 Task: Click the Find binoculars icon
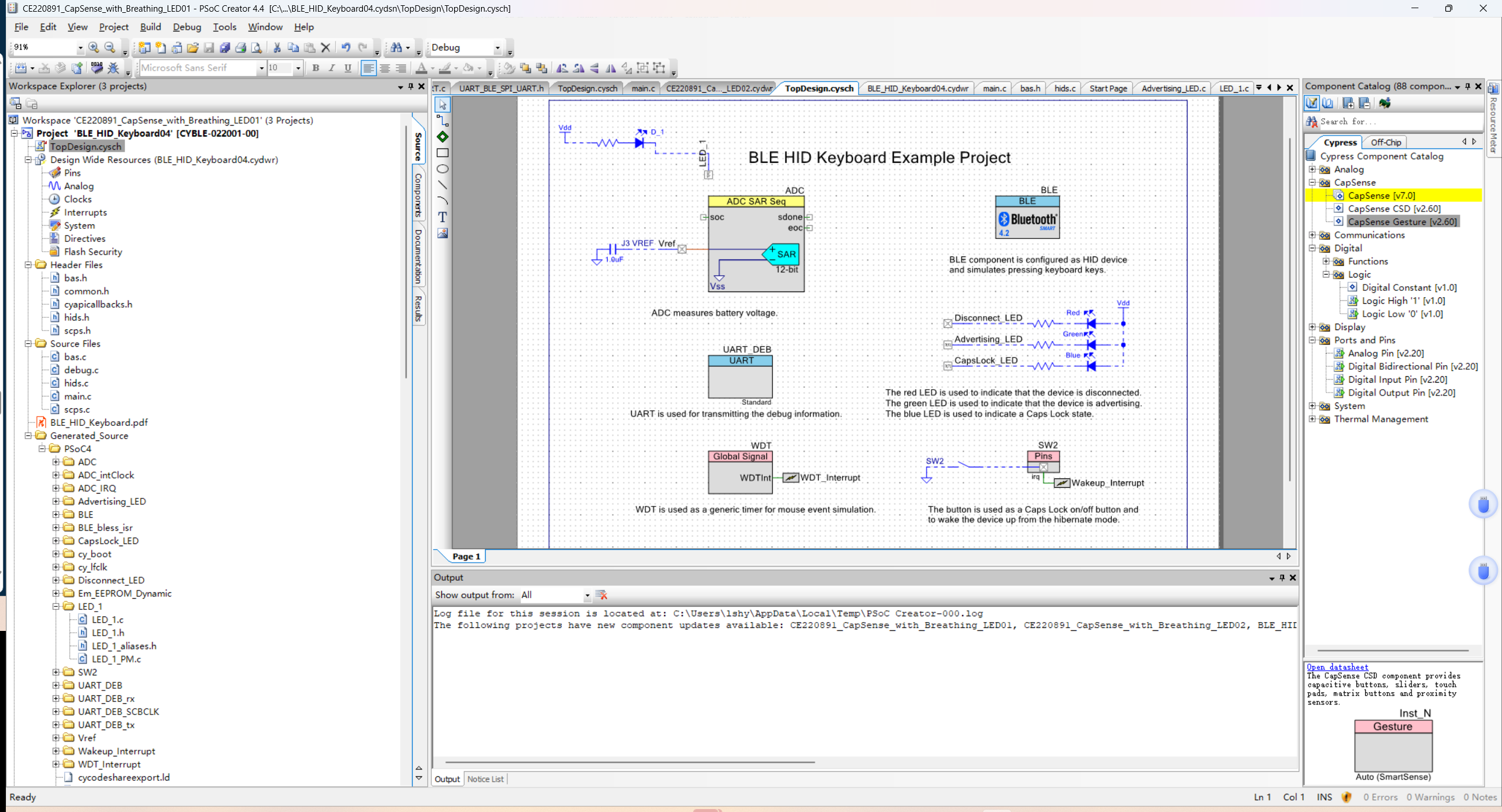click(397, 47)
